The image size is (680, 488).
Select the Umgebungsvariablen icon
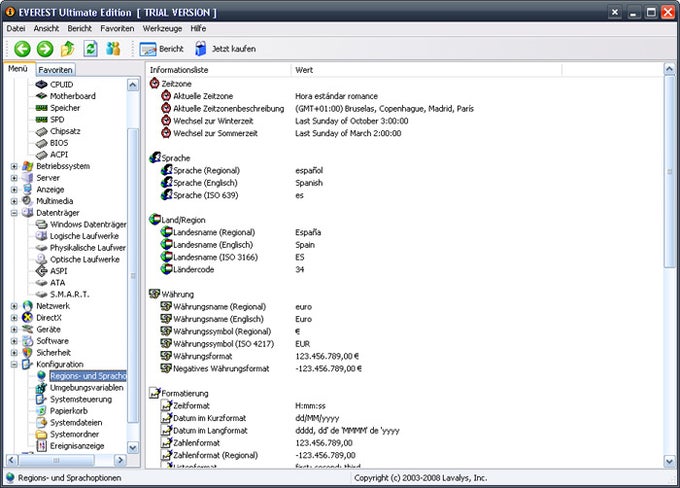click(x=41, y=388)
